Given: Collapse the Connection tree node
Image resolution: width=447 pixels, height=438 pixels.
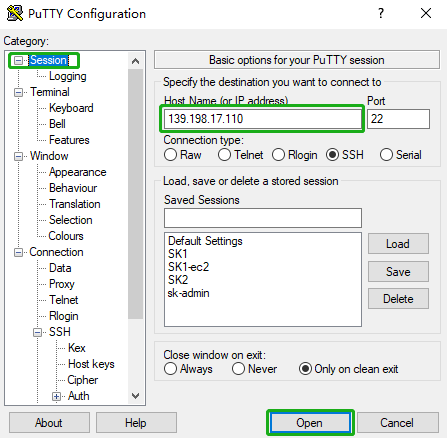Looking at the screenshot, I should pyautogui.click(x=18, y=252).
